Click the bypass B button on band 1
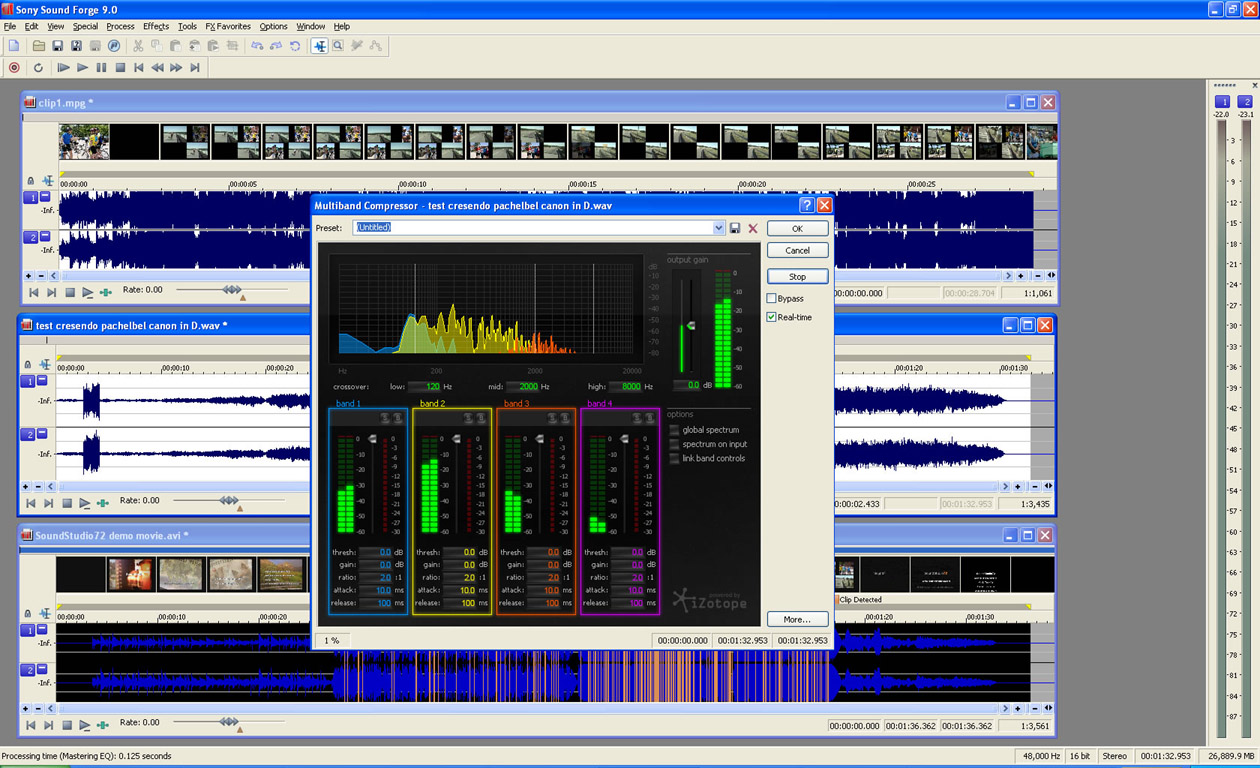This screenshot has height=768, width=1260. pyautogui.click(x=398, y=418)
